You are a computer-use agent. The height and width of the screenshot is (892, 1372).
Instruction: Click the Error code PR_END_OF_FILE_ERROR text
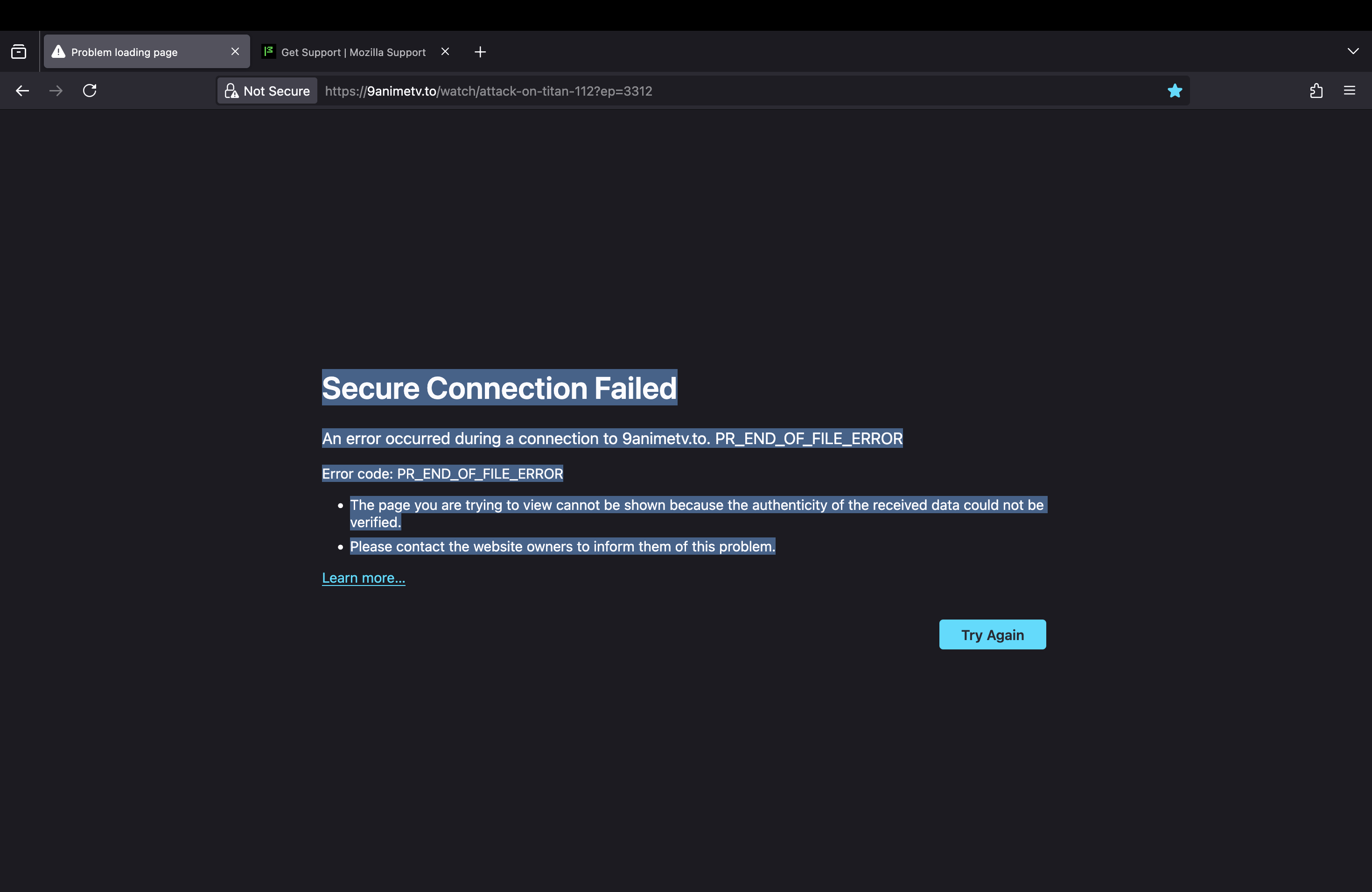442,474
